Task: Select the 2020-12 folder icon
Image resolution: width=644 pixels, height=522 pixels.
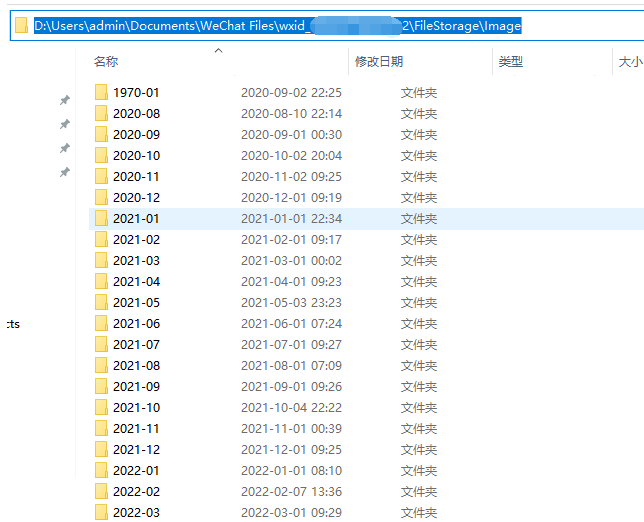Action: pyautogui.click(x=101, y=197)
